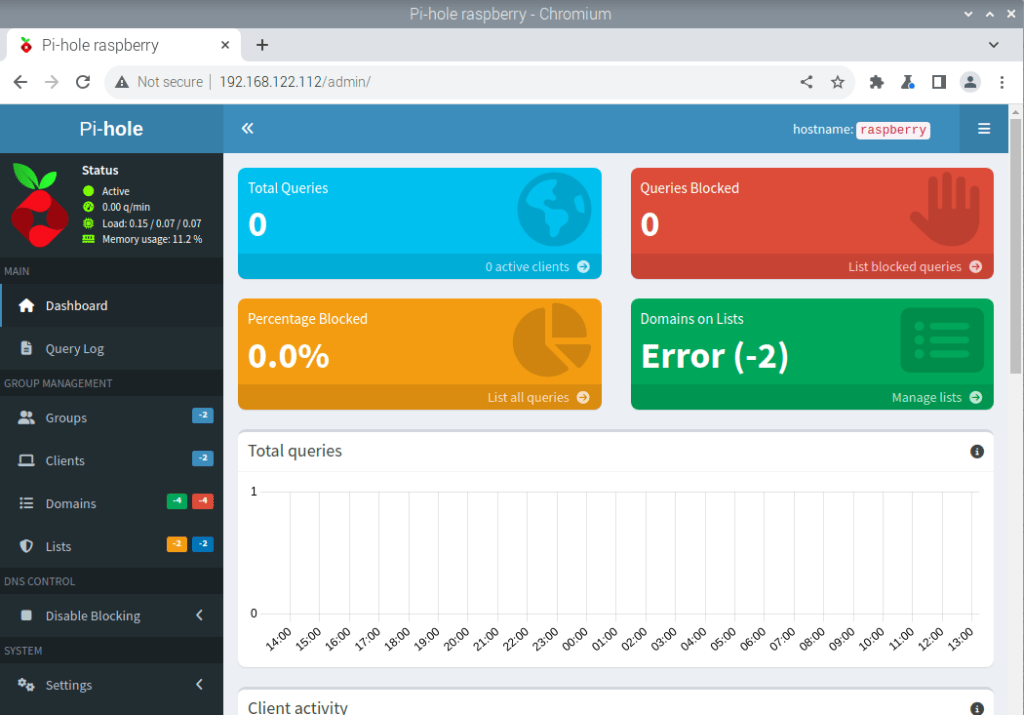This screenshot has width=1024, height=715.
Task: Click the page vertical scrollbar thumb
Action: (1016, 246)
